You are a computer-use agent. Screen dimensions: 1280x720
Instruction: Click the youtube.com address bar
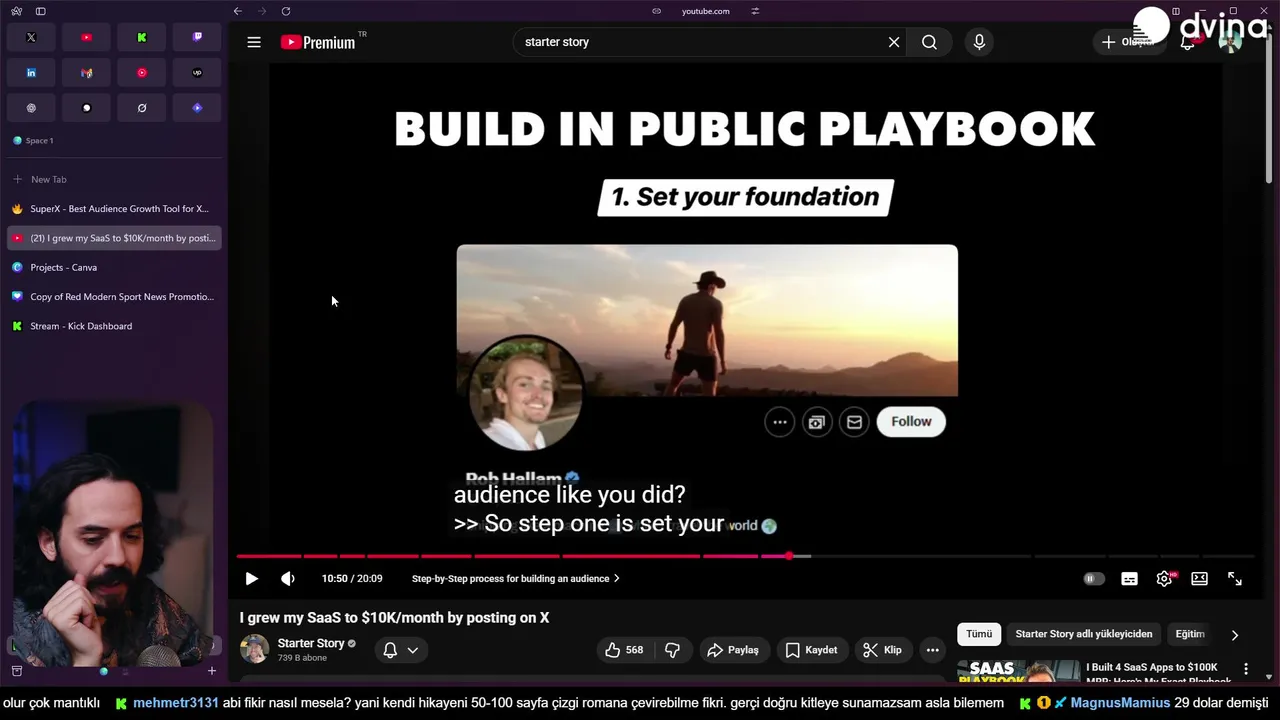pyautogui.click(x=705, y=11)
